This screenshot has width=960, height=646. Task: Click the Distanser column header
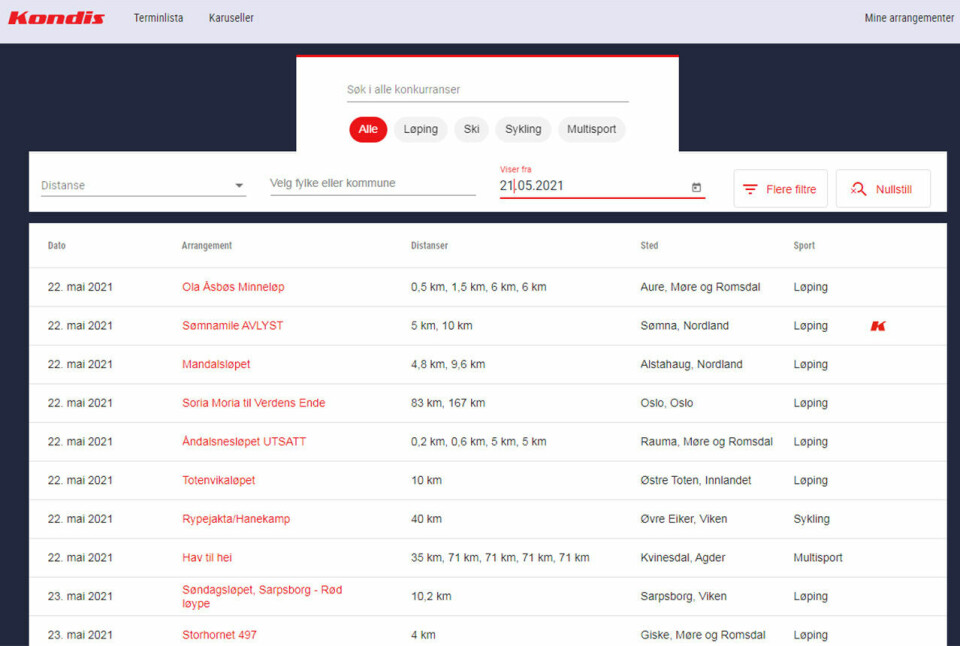click(x=429, y=246)
